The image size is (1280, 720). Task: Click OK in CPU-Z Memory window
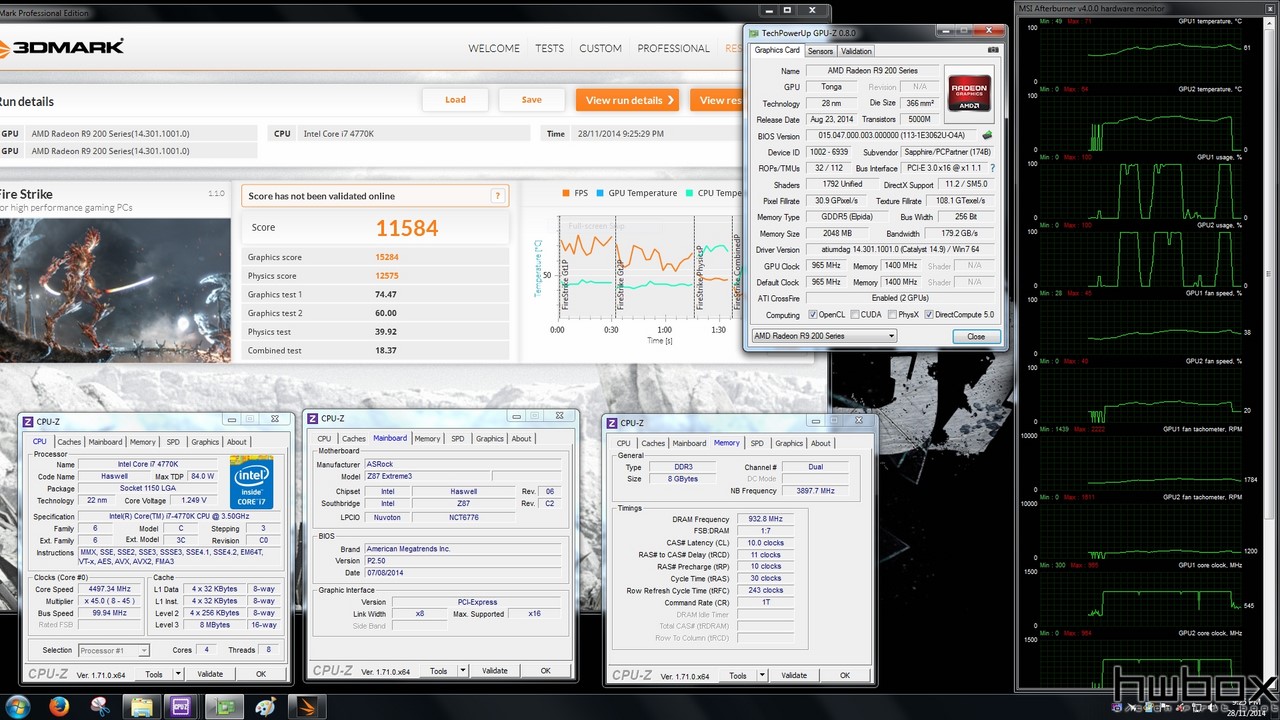point(845,675)
